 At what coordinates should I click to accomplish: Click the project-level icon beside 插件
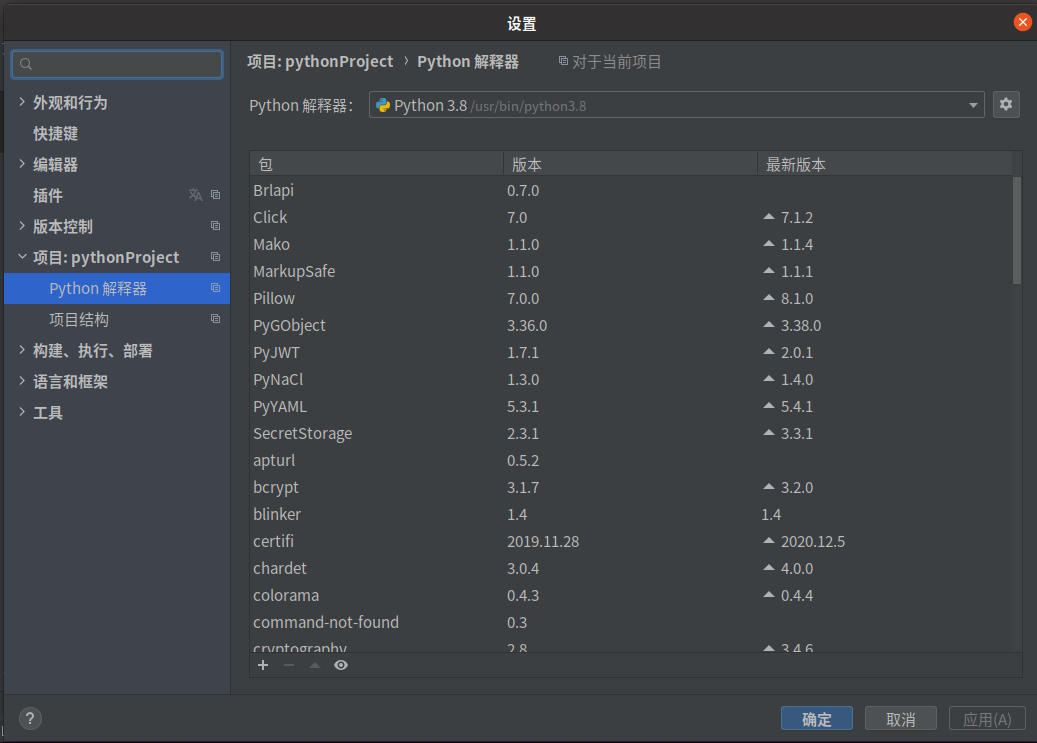pyautogui.click(x=215, y=195)
